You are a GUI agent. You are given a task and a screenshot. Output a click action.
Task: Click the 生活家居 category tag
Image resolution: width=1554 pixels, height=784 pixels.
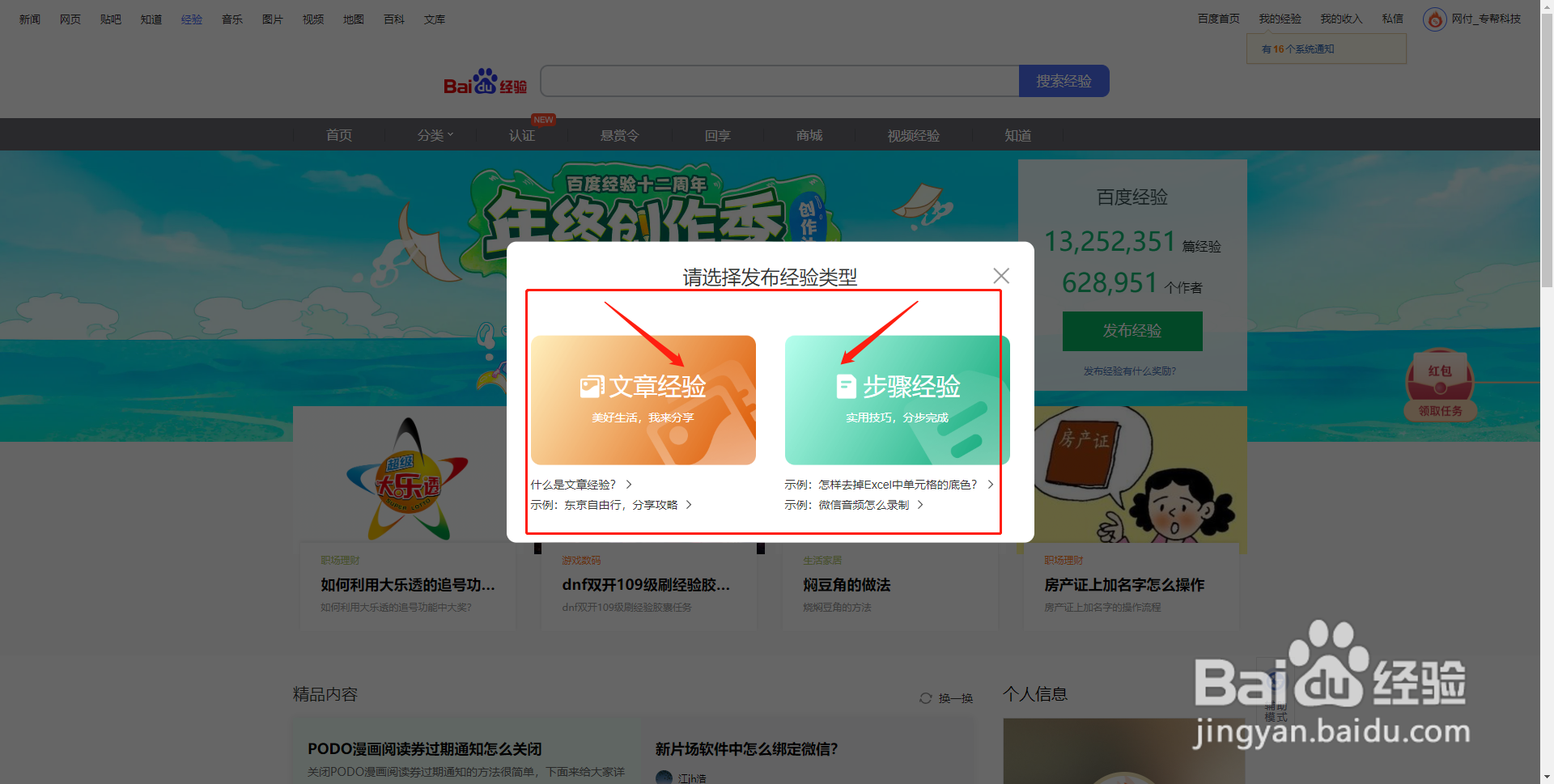(822, 561)
